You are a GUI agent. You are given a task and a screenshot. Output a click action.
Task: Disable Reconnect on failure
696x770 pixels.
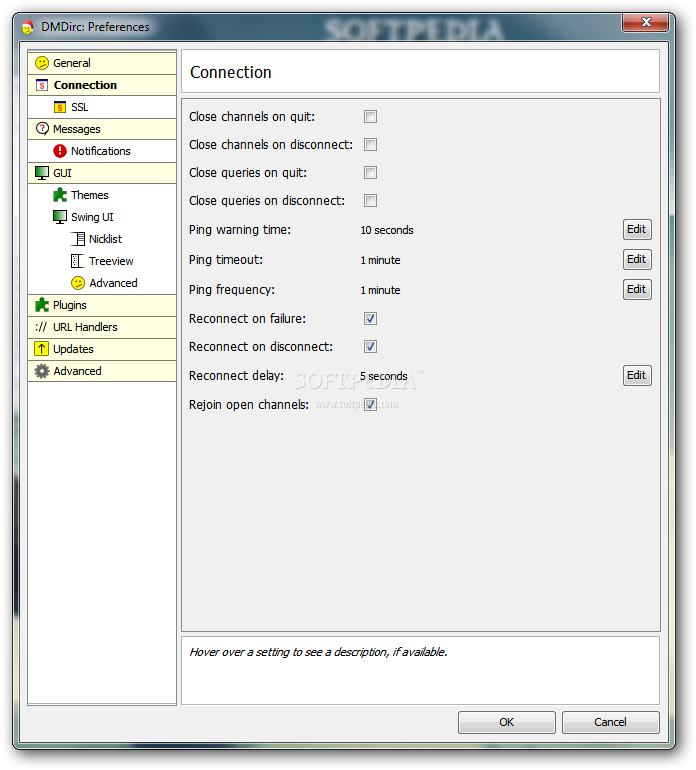[x=370, y=319]
